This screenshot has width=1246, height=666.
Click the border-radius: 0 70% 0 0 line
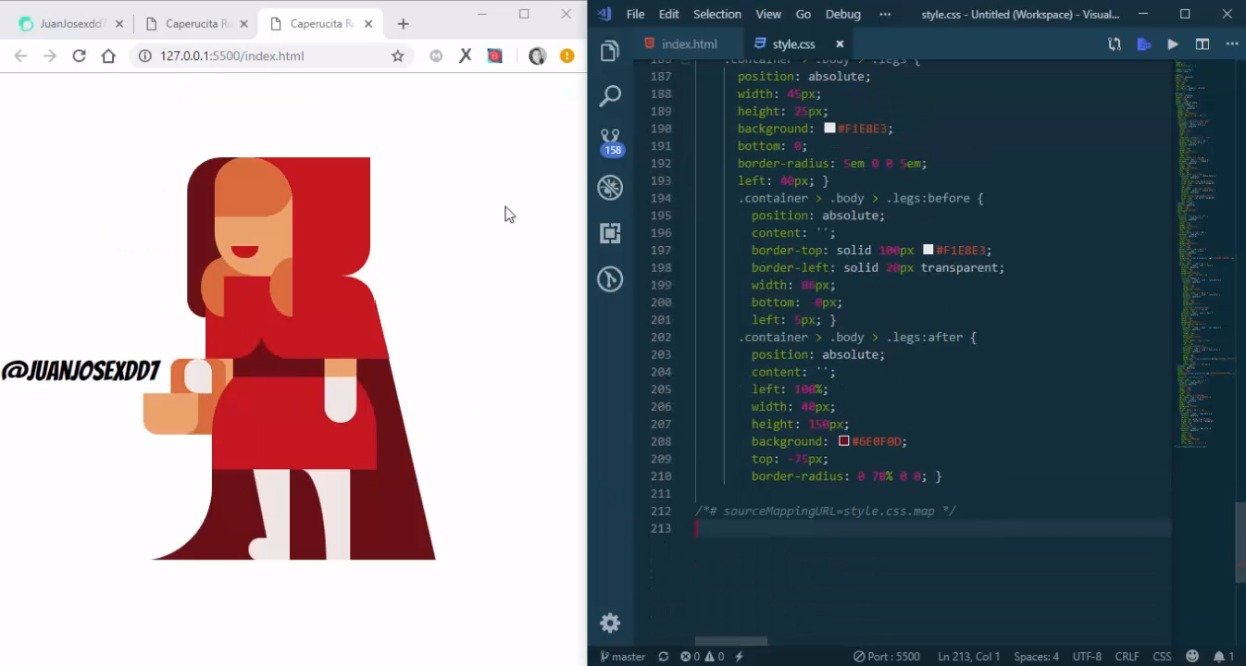pyautogui.click(x=847, y=476)
